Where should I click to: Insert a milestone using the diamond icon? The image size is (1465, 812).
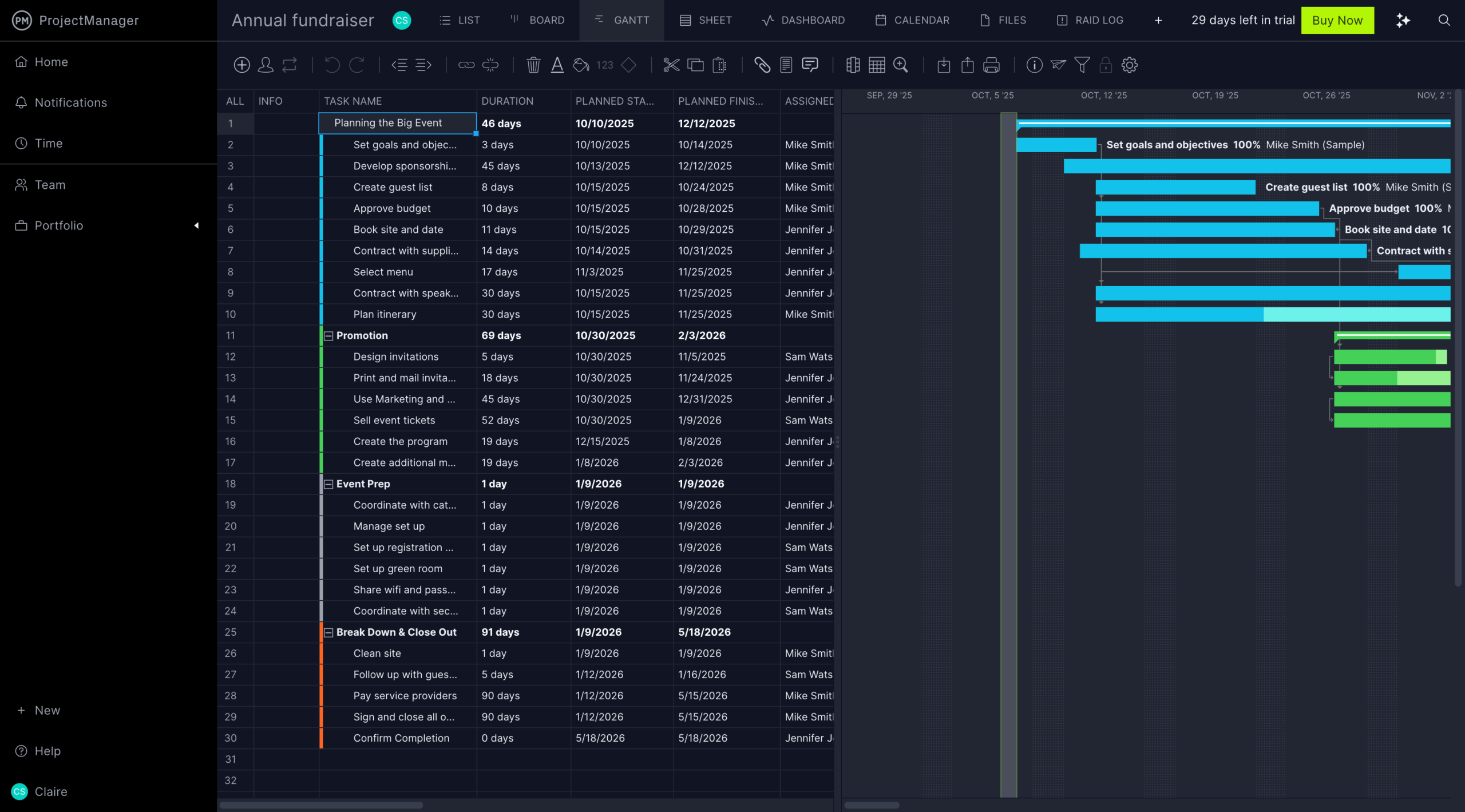[628, 65]
